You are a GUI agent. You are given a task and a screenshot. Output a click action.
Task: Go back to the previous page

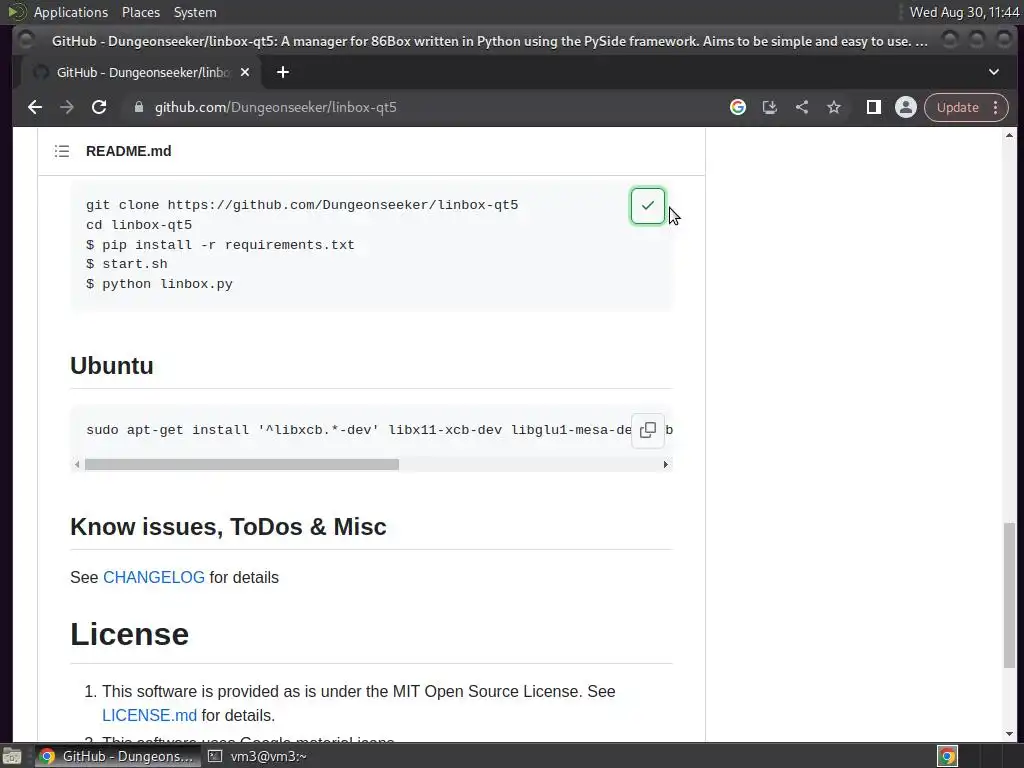[35, 107]
